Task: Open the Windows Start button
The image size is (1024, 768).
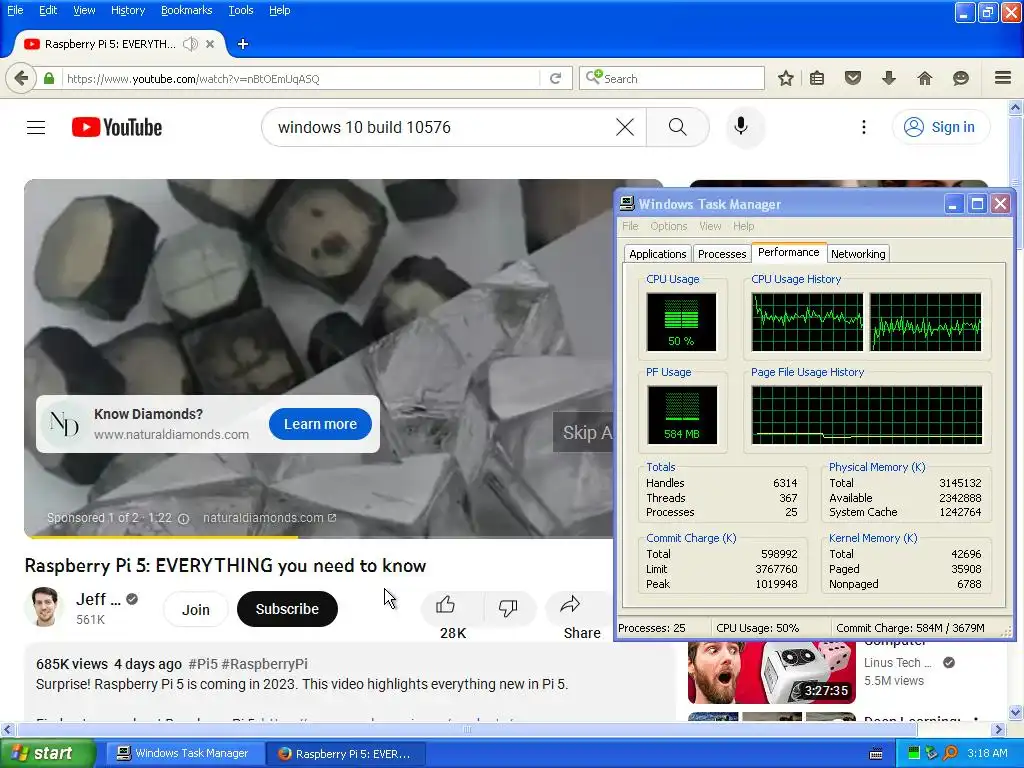Action: point(47,753)
